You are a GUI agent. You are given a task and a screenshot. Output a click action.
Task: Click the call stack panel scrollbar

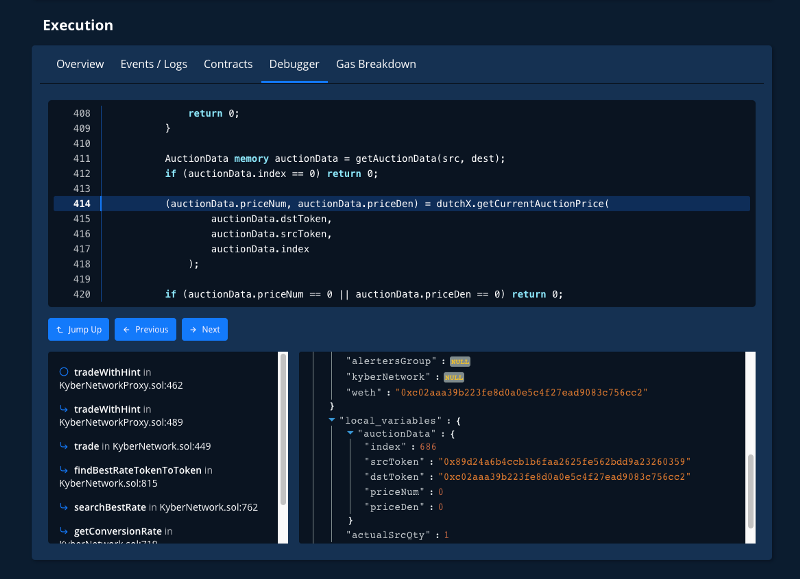(283, 430)
